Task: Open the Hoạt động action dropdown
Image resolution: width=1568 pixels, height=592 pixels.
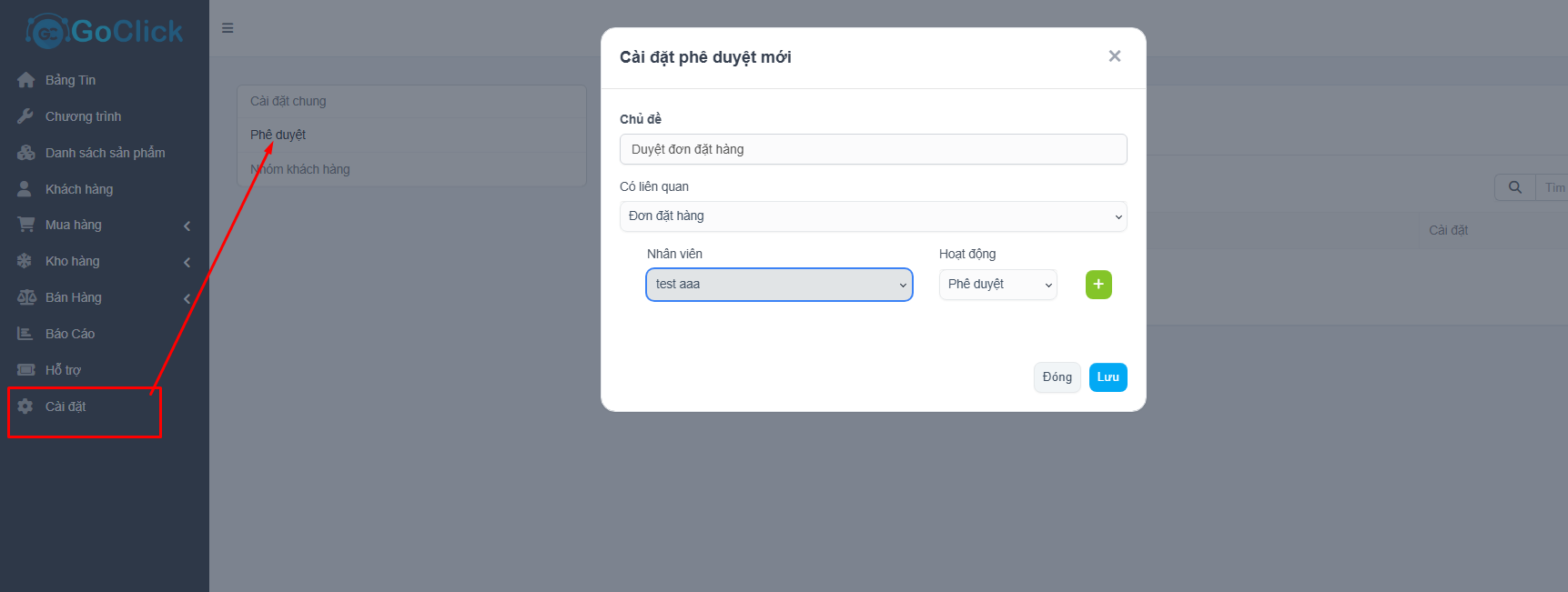Action: [997, 285]
